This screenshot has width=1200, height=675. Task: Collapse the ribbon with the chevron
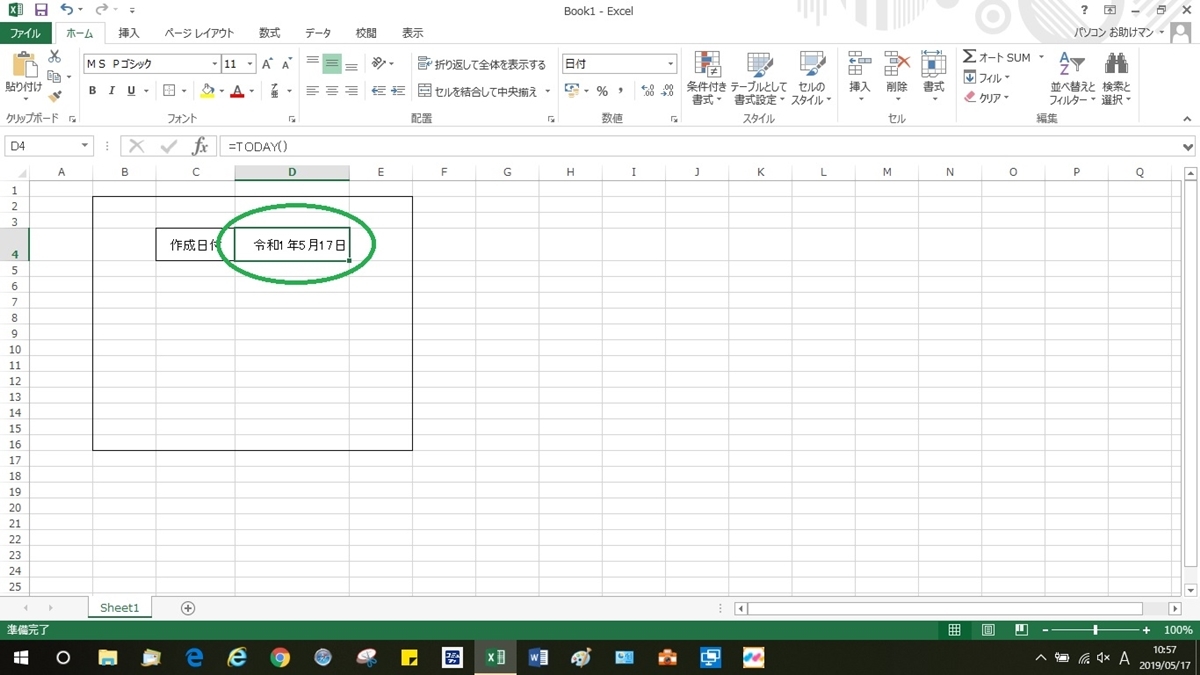[1187, 118]
